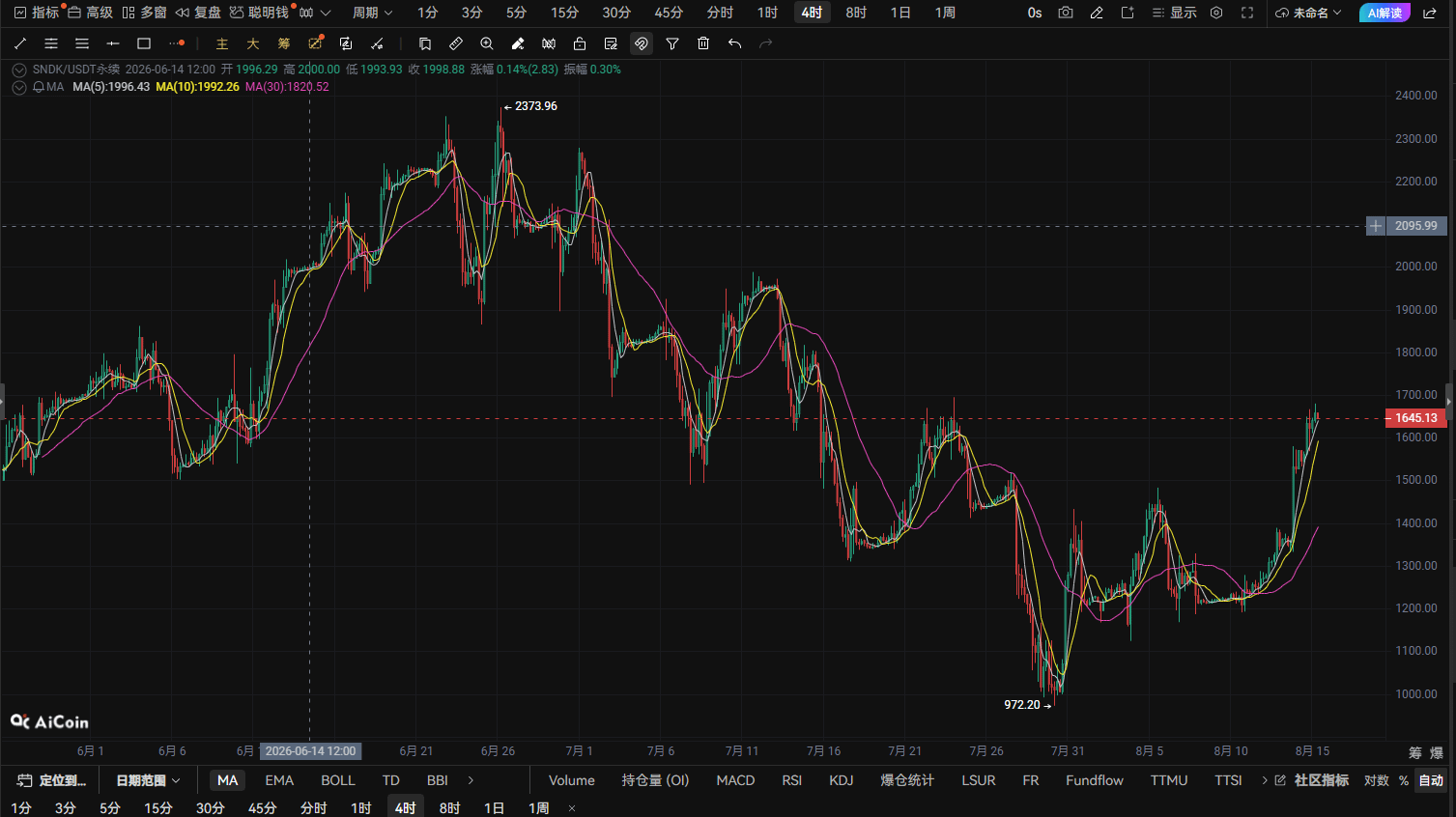The image size is (1456, 817).
Task: Click the bookmark copy icon in toolbar
Action: point(425,43)
